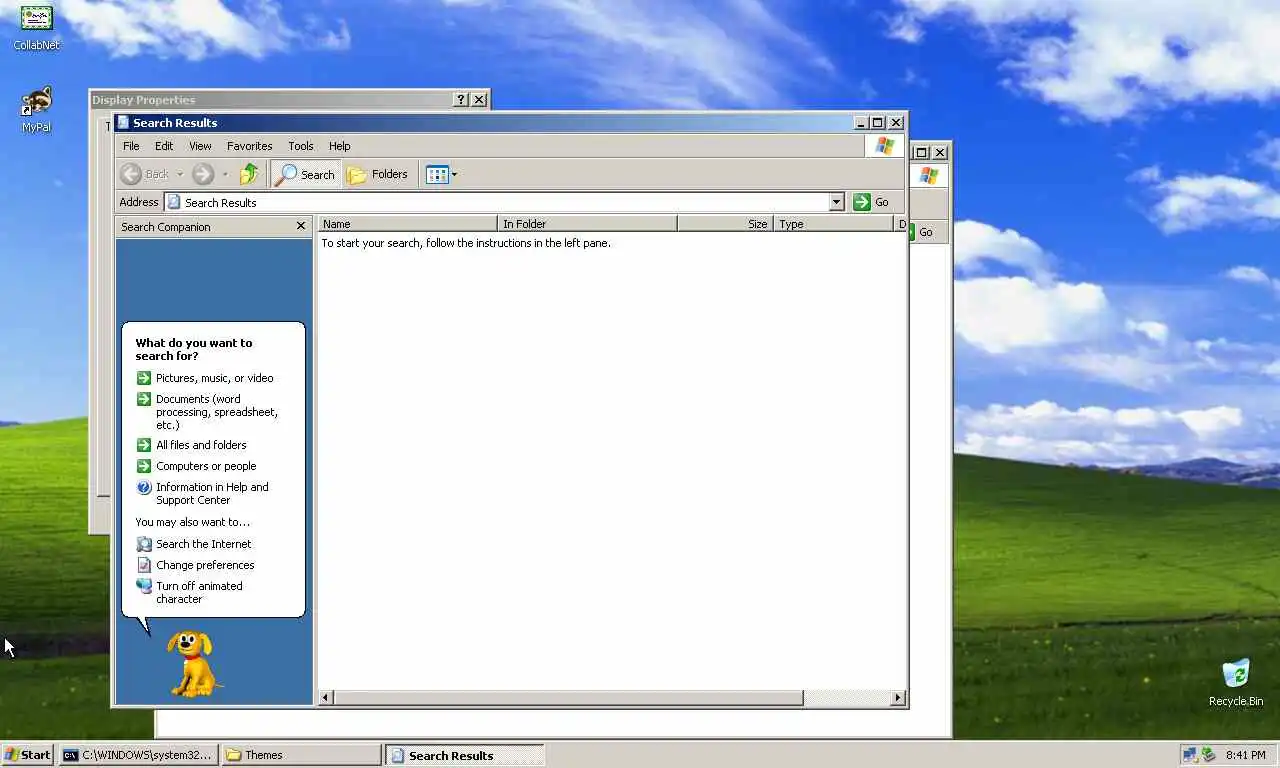The height and width of the screenshot is (768, 1280).
Task: Click help icon beside Information in Help
Action: pyautogui.click(x=144, y=487)
